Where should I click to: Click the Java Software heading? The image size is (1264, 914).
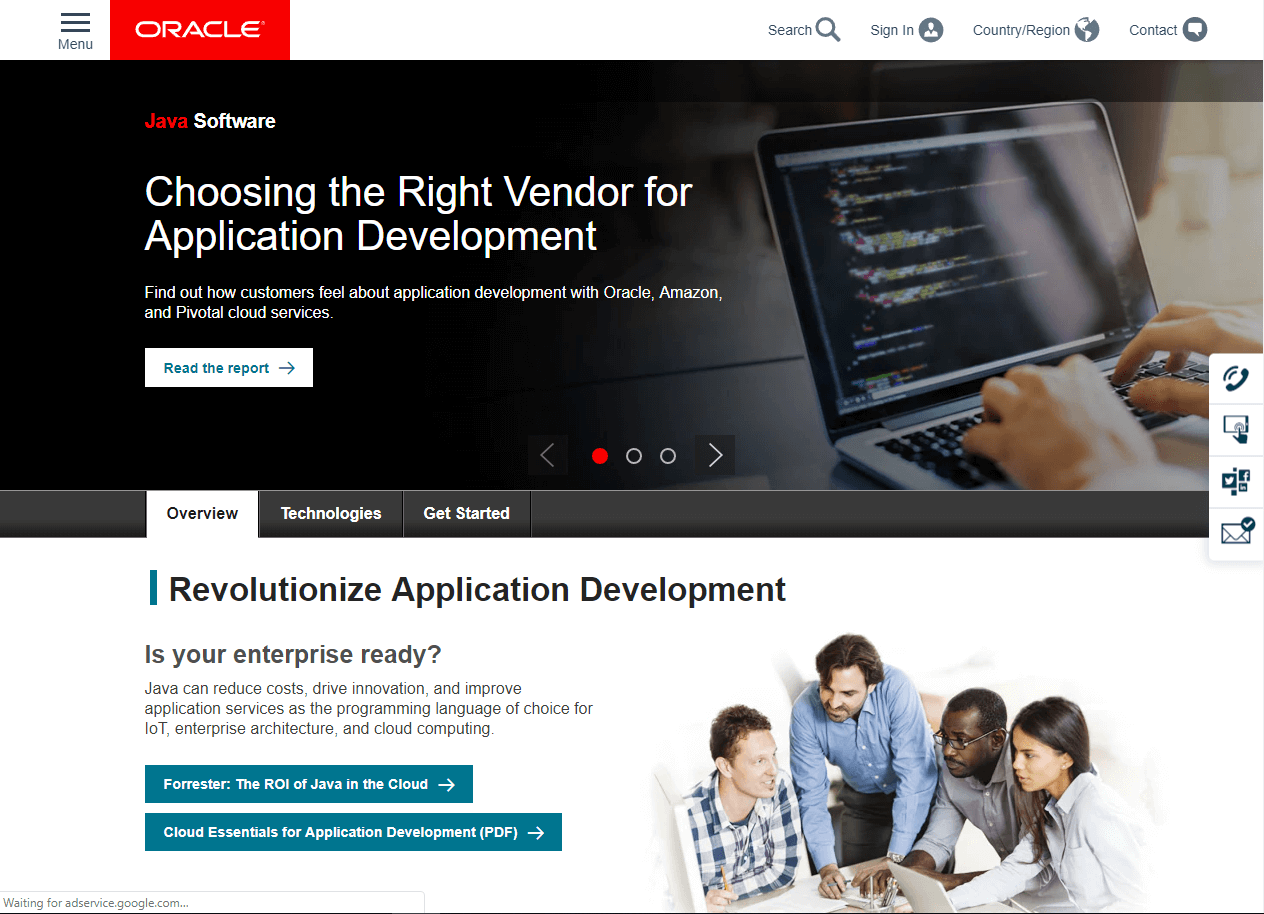(x=210, y=121)
